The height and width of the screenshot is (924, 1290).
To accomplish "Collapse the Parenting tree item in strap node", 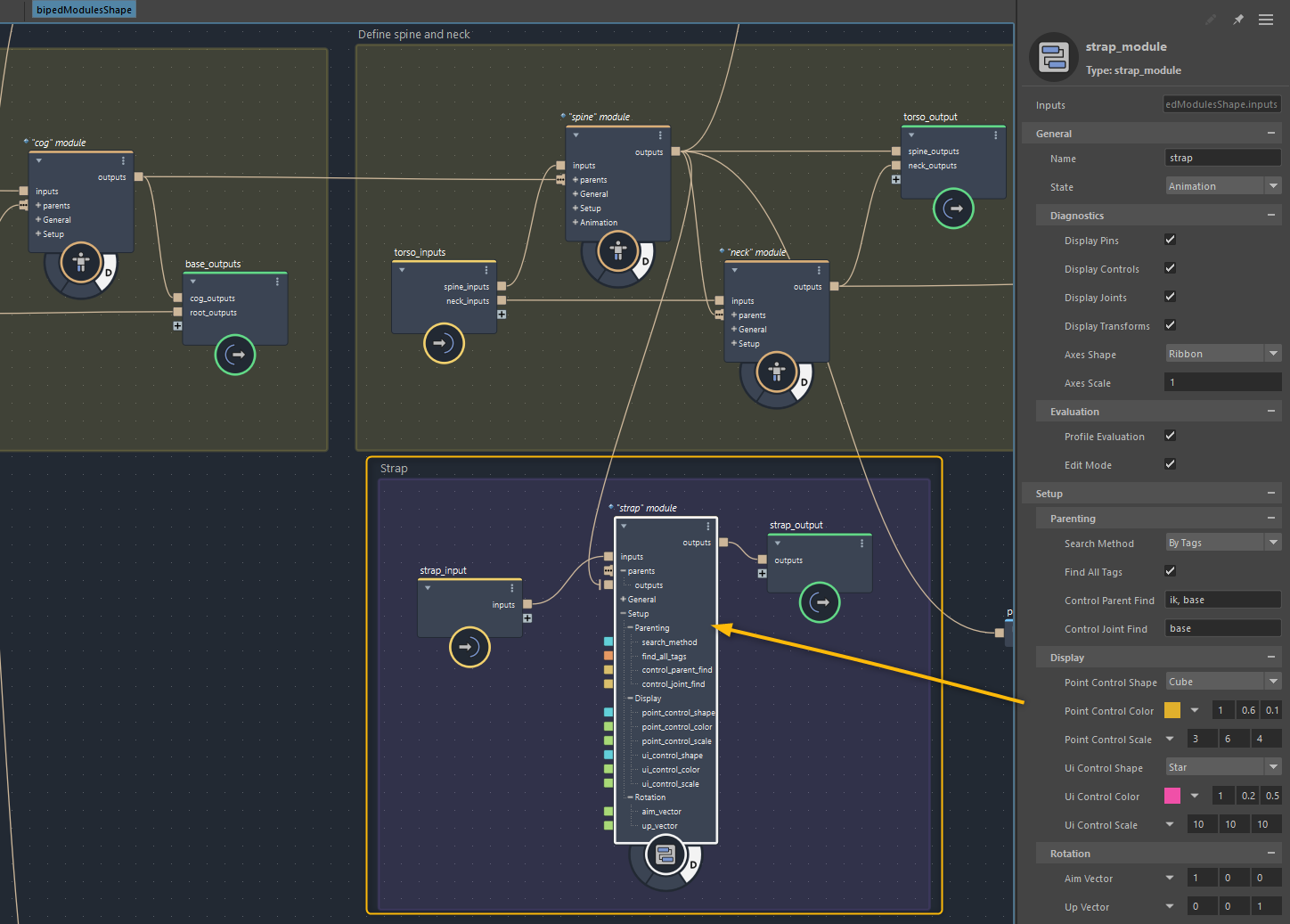I will tap(631, 628).
